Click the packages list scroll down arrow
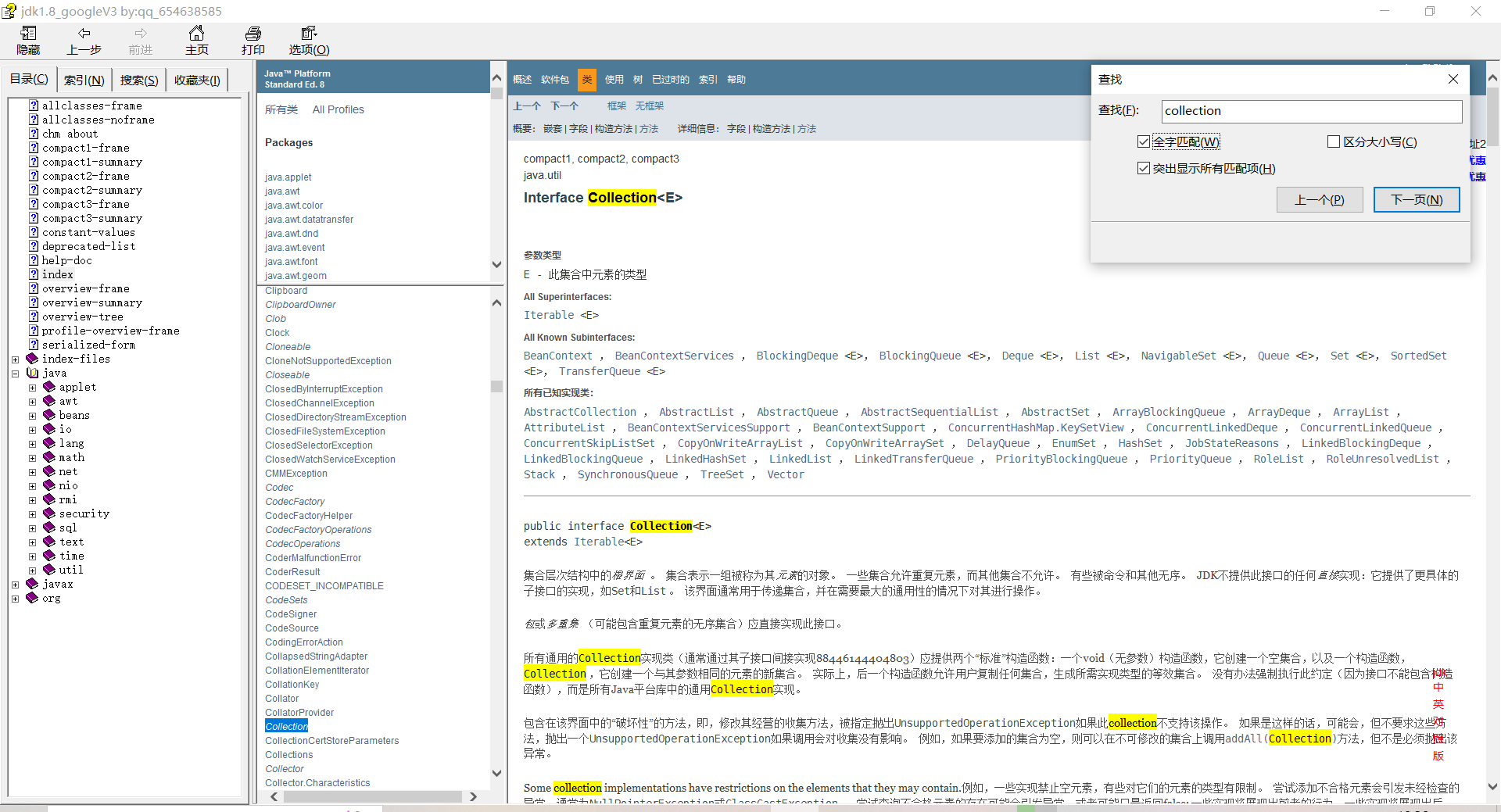The height and width of the screenshot is (812, 1501). [x=496, y=264]
